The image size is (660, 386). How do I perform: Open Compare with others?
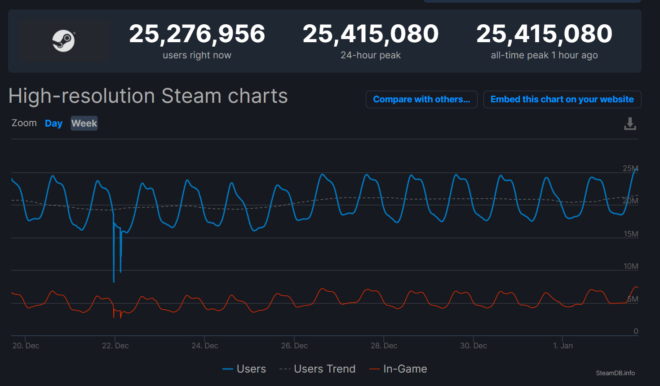(421, 99)
